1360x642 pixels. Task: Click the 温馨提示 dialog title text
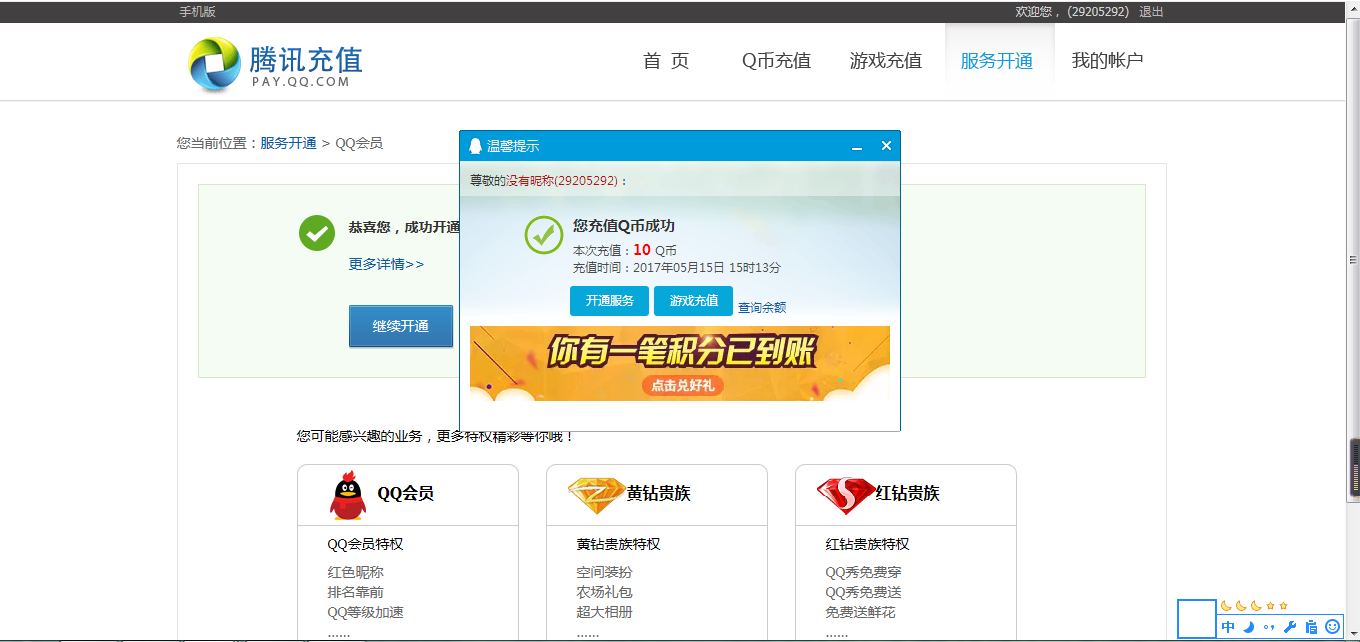[513, 146]
